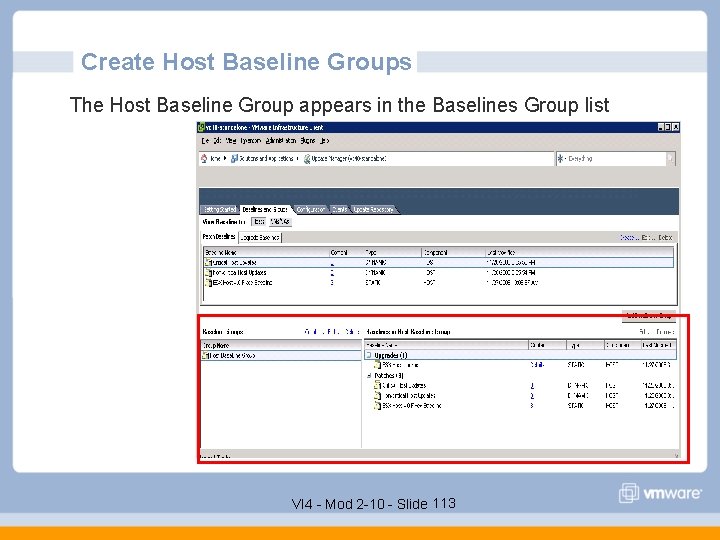
Task: Click the Details link in the Upgrades row
Action: tap(537, 365)
